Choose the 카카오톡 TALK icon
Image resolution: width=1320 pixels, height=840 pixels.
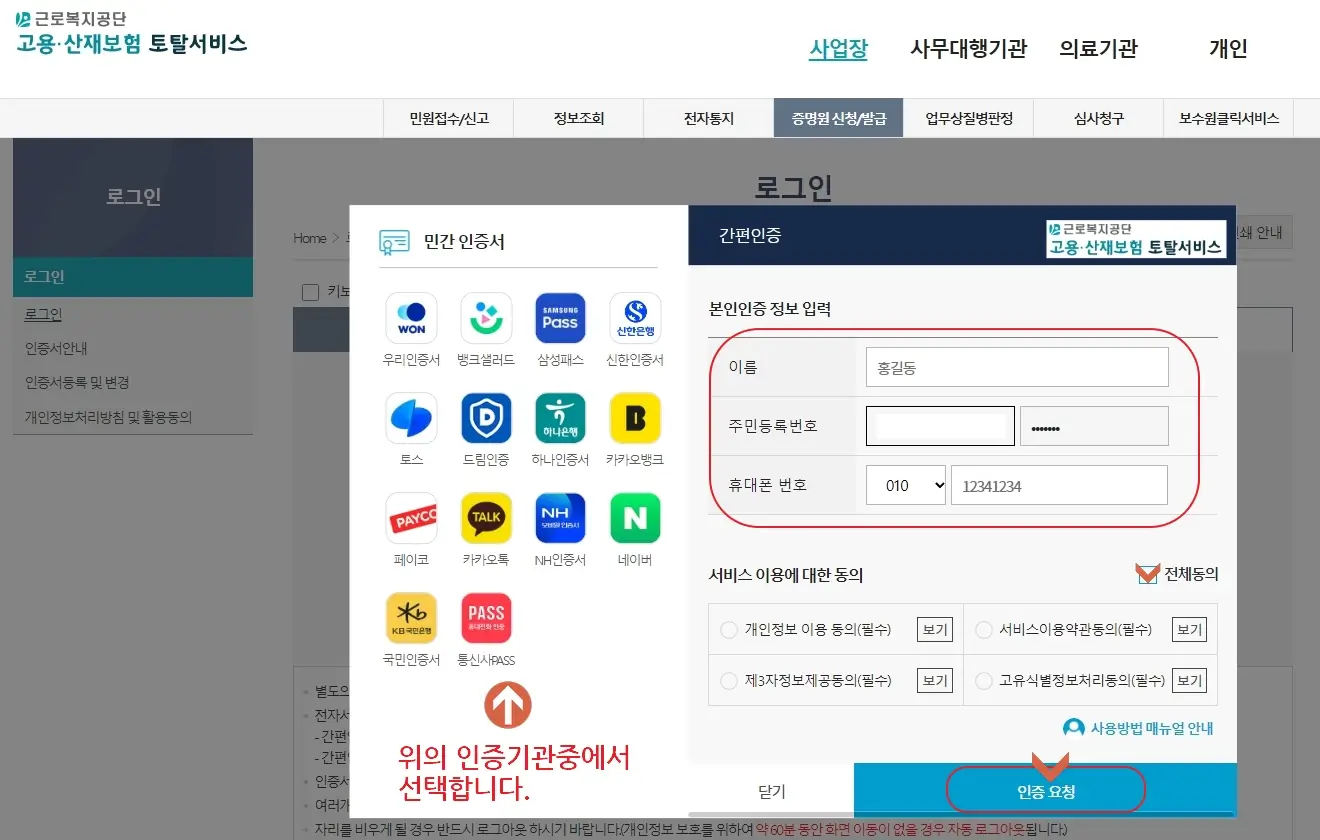[486, 518]
